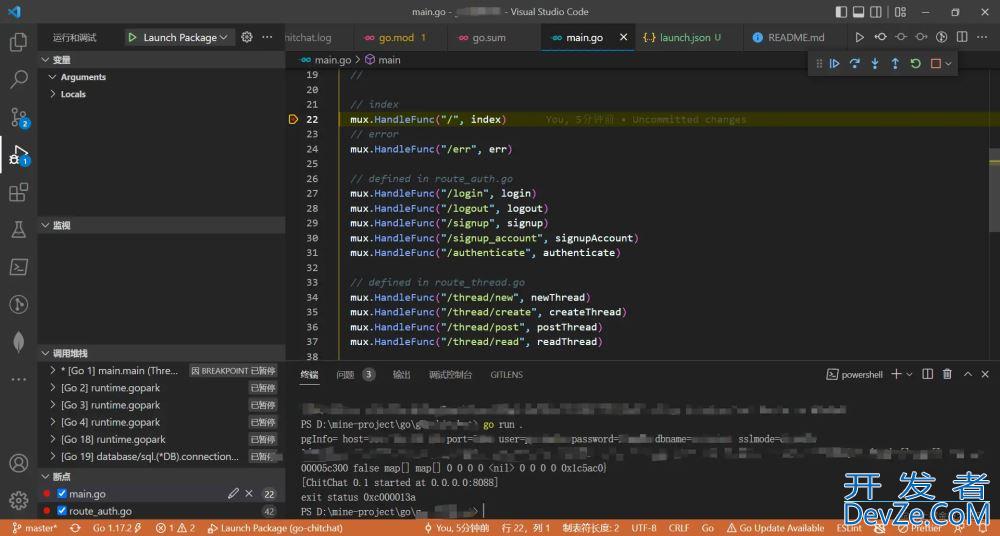Image resolution: width=1000 pixels, height=536 pixels.
Task: Click CRLF line ending in status bar
Action: pyautogui.click(x=679, y=528)
